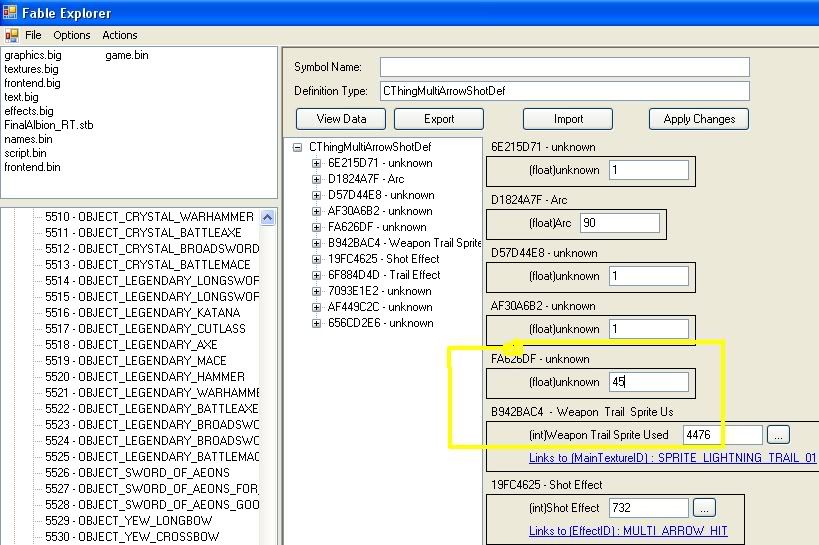
Task: Open the File menu
Action: 33,35
